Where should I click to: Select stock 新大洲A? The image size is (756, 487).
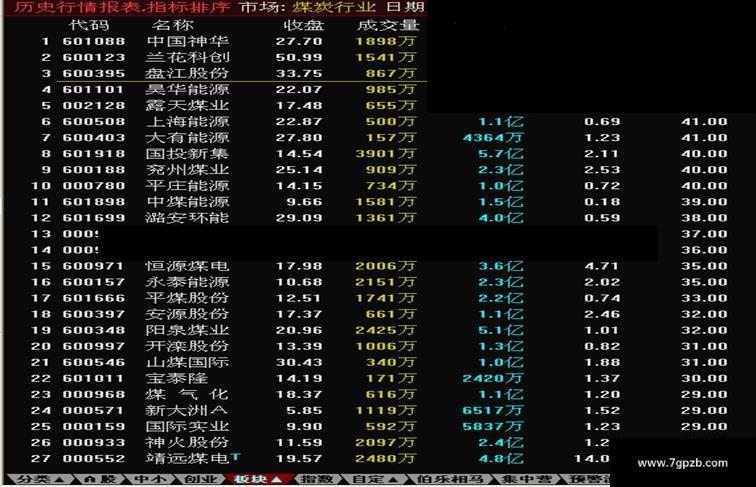(x=186, y=410)
